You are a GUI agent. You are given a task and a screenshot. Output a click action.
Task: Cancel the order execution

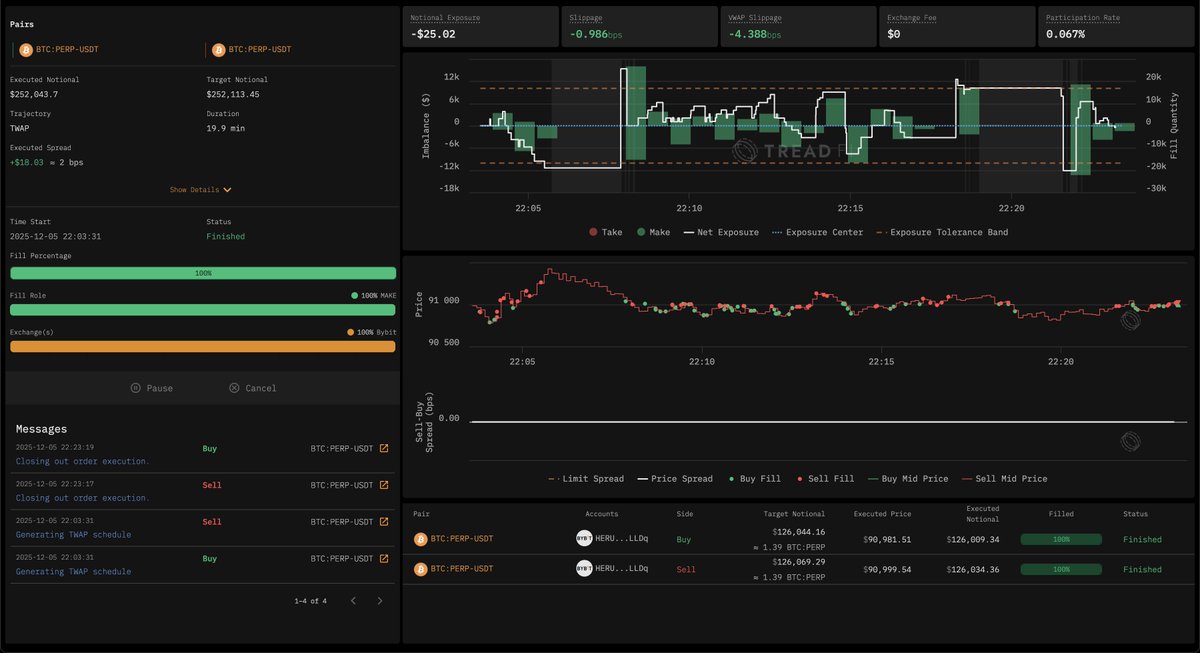click(253, 387)
